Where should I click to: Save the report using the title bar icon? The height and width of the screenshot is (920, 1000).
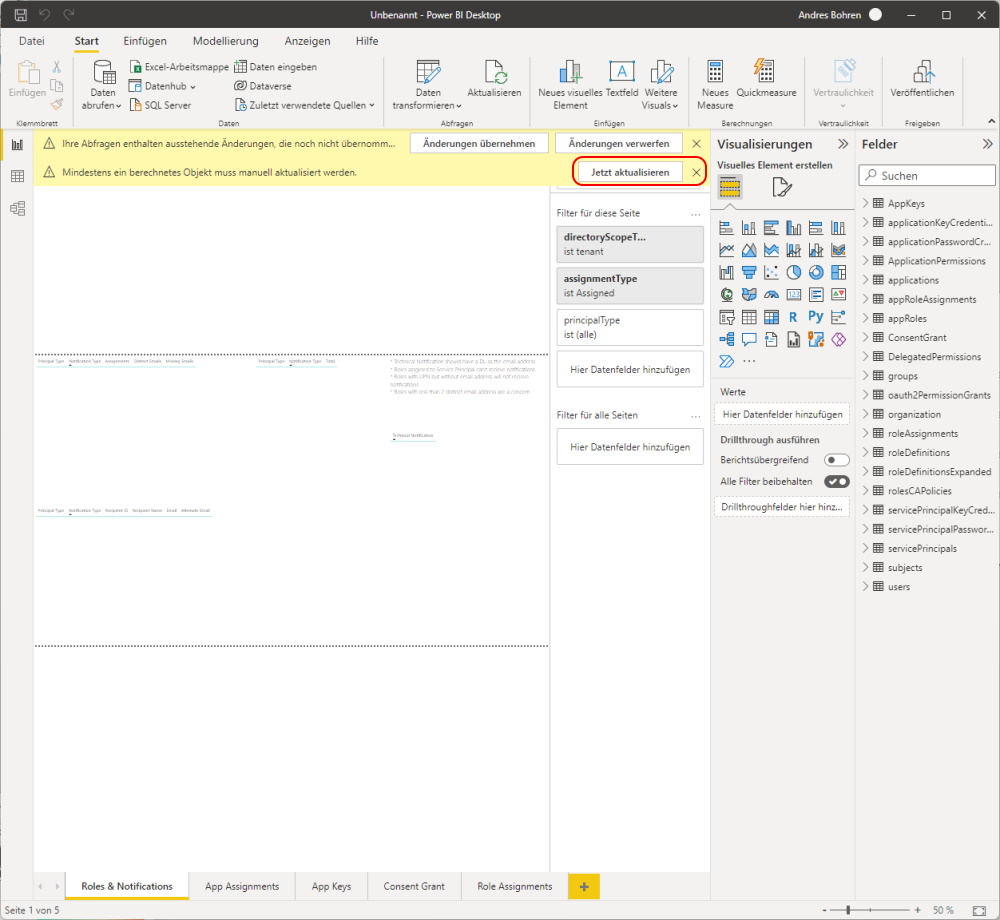(x=20, y=15)
